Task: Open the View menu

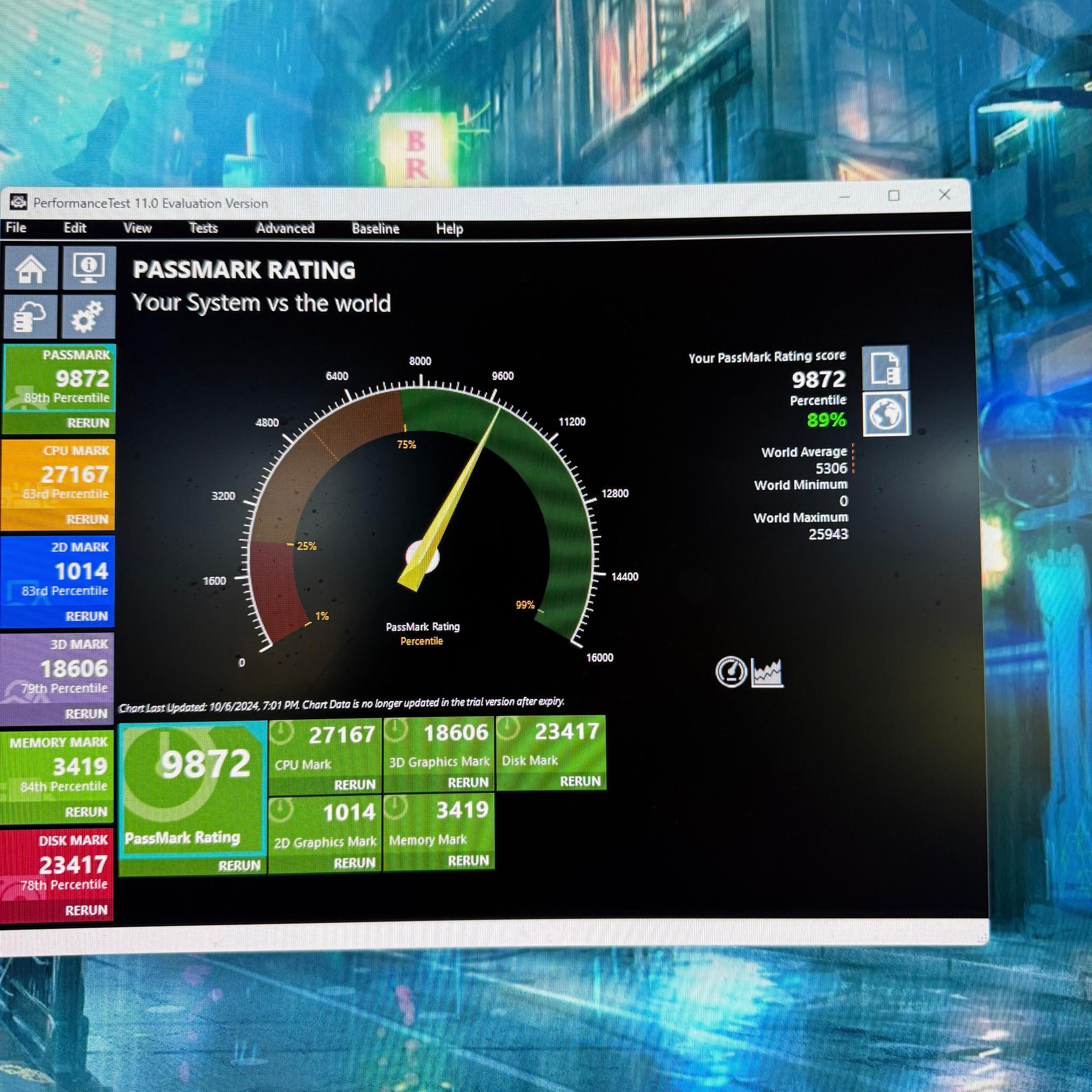Action: (138, 228)
